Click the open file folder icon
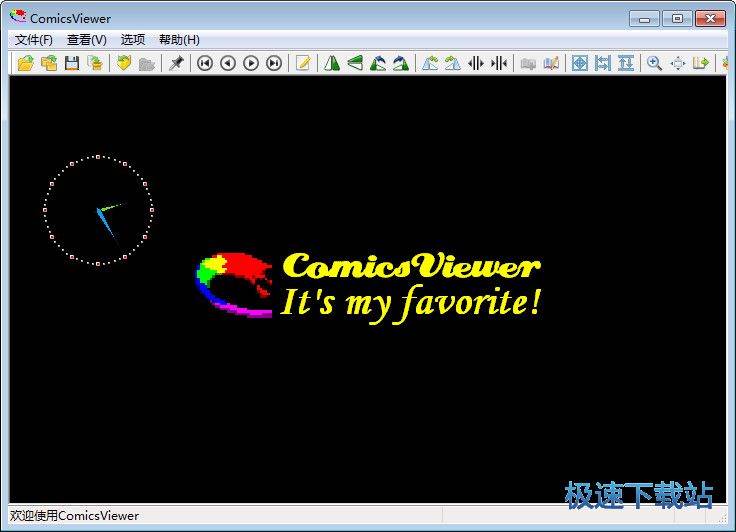 point(25,63)
